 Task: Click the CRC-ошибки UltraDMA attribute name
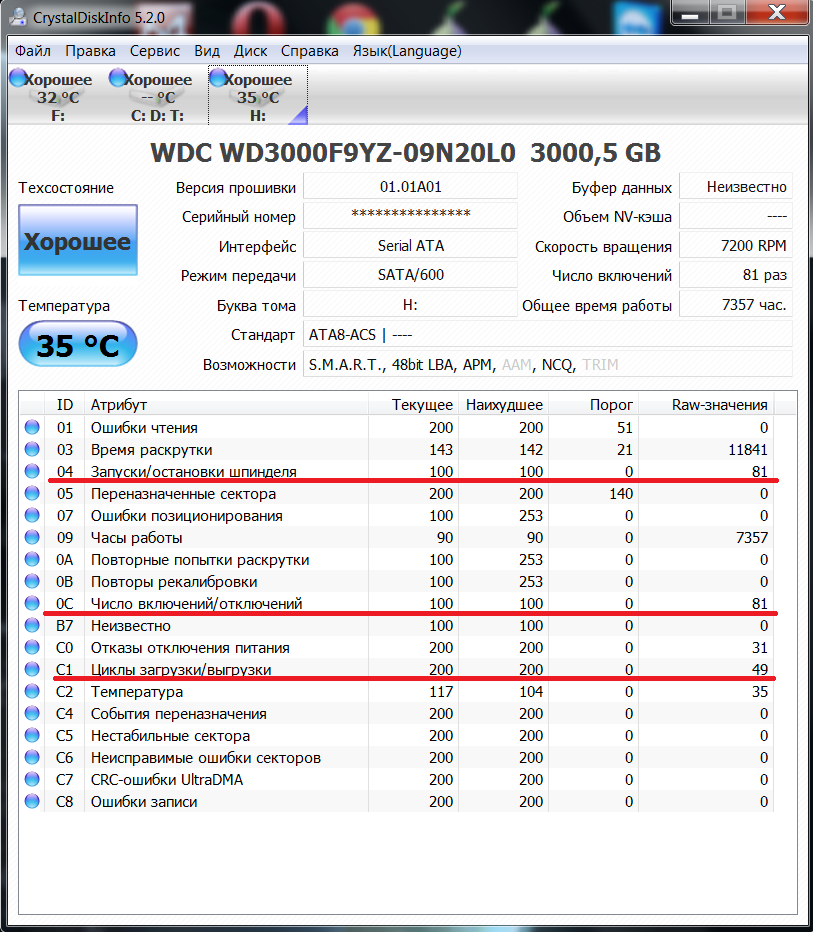point(167,779)
